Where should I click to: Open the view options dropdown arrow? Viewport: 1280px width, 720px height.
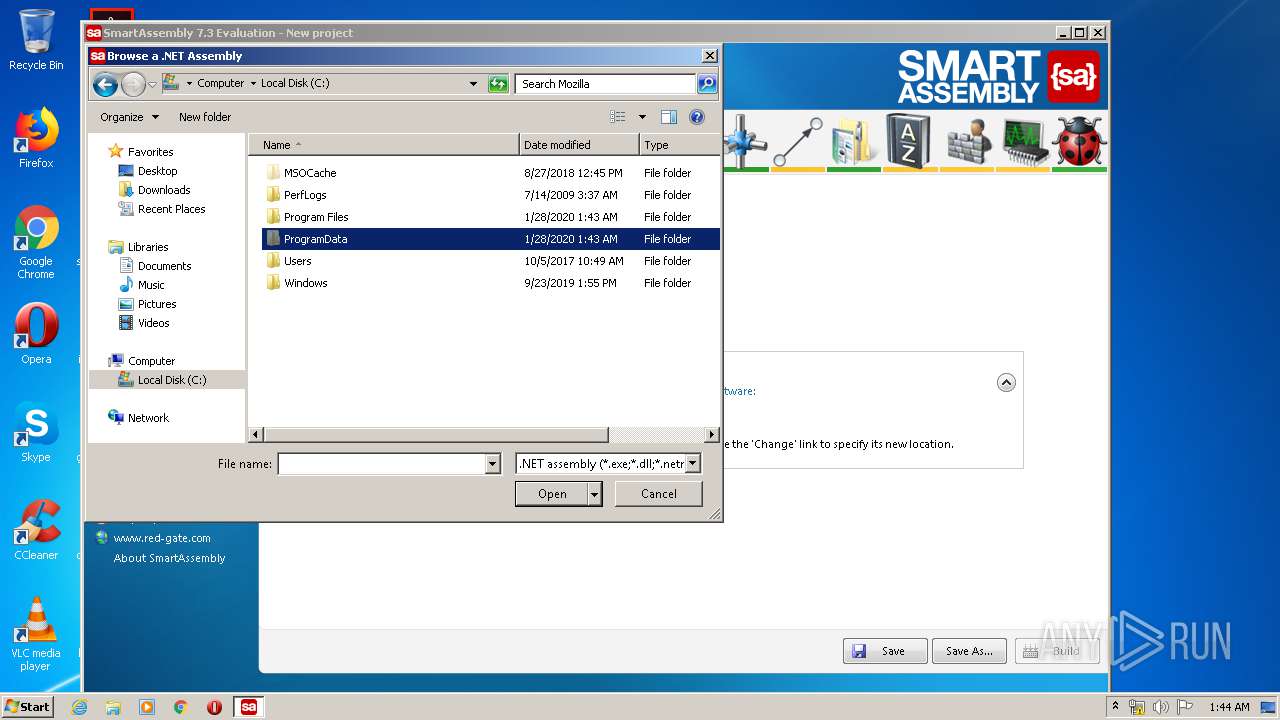(642, 117)
